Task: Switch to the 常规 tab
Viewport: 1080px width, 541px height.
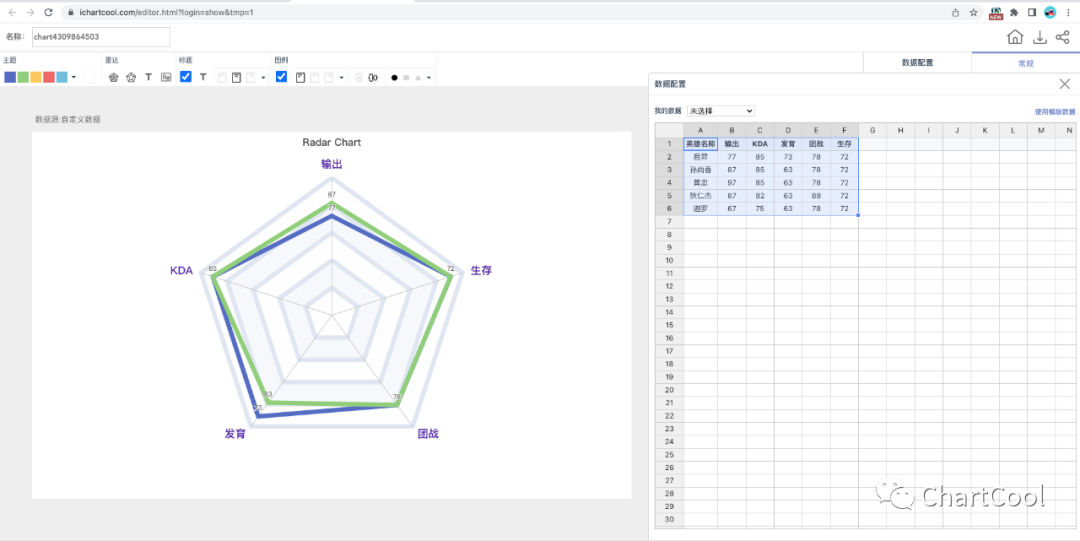Action: tap(1026, 63)
